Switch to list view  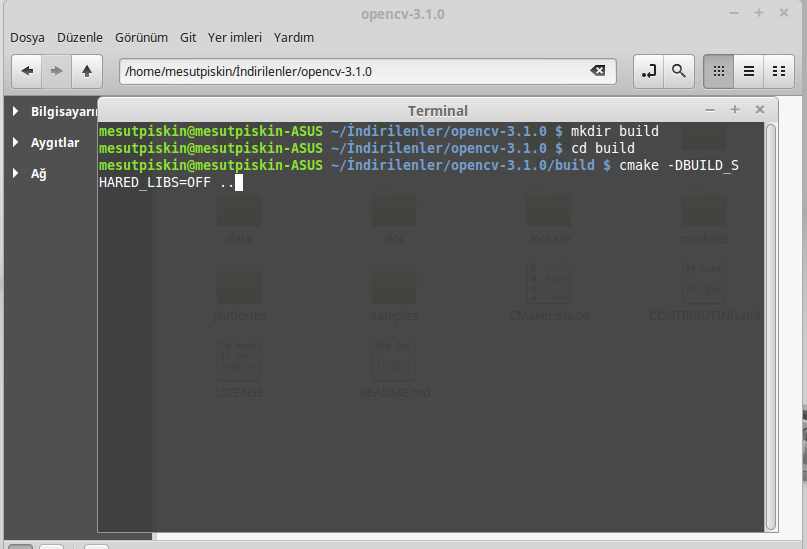click(x=748, y=71)
